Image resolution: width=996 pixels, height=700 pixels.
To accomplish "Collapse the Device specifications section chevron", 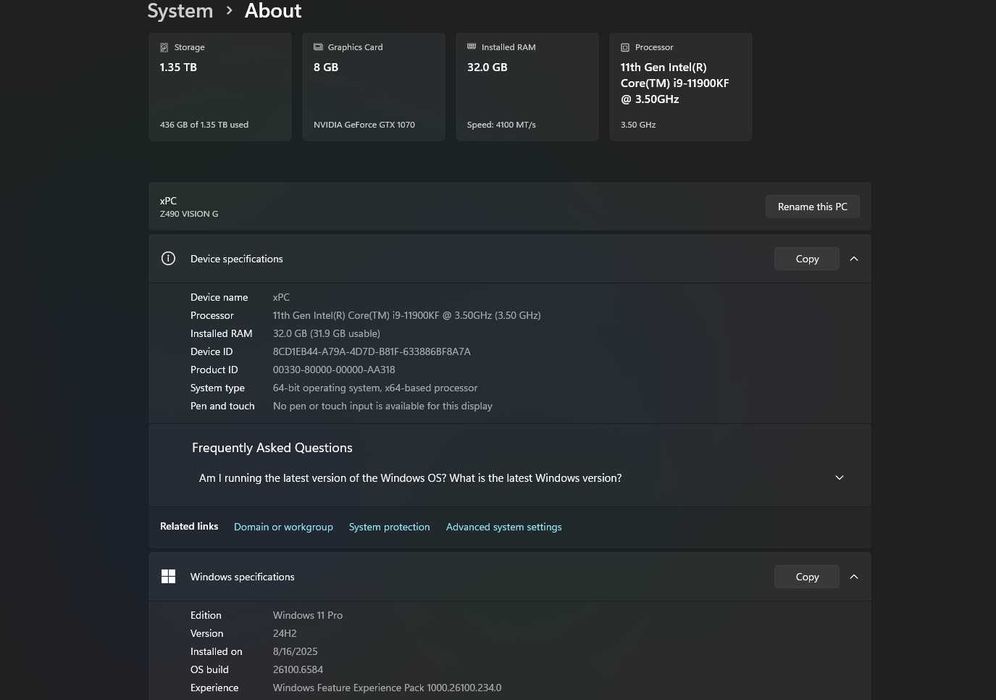I will pos(854,258).
